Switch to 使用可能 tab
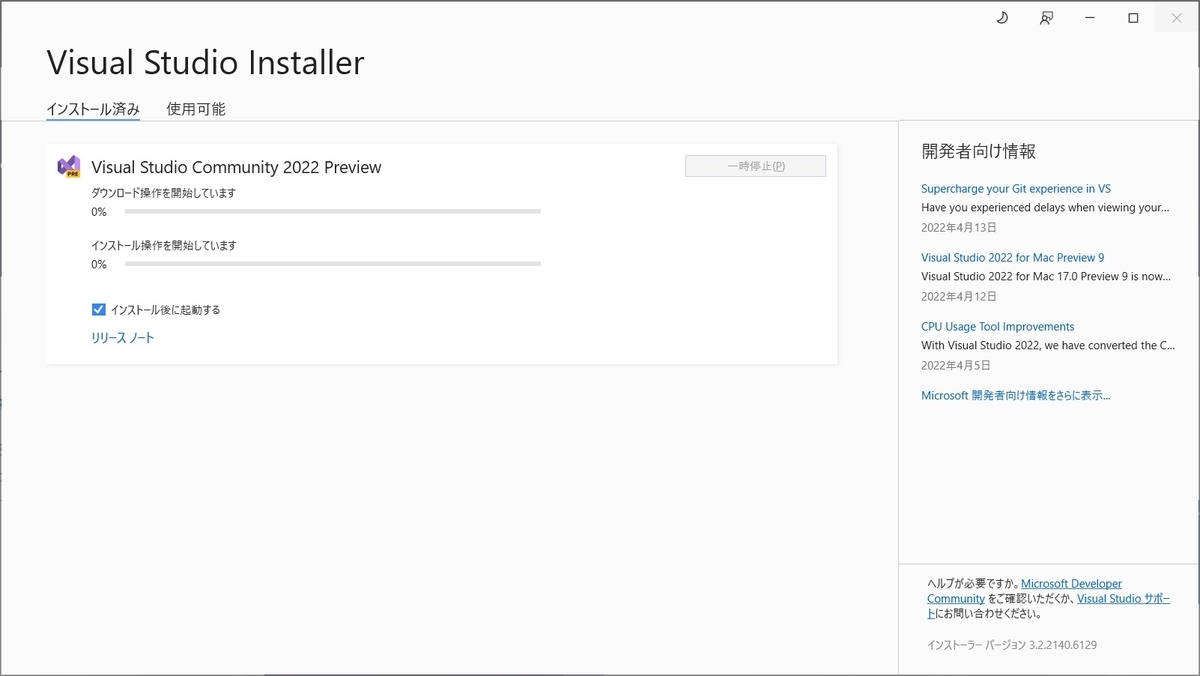Image resolution: width=1200 pixels, height=676 pixels. pos(196,109)
